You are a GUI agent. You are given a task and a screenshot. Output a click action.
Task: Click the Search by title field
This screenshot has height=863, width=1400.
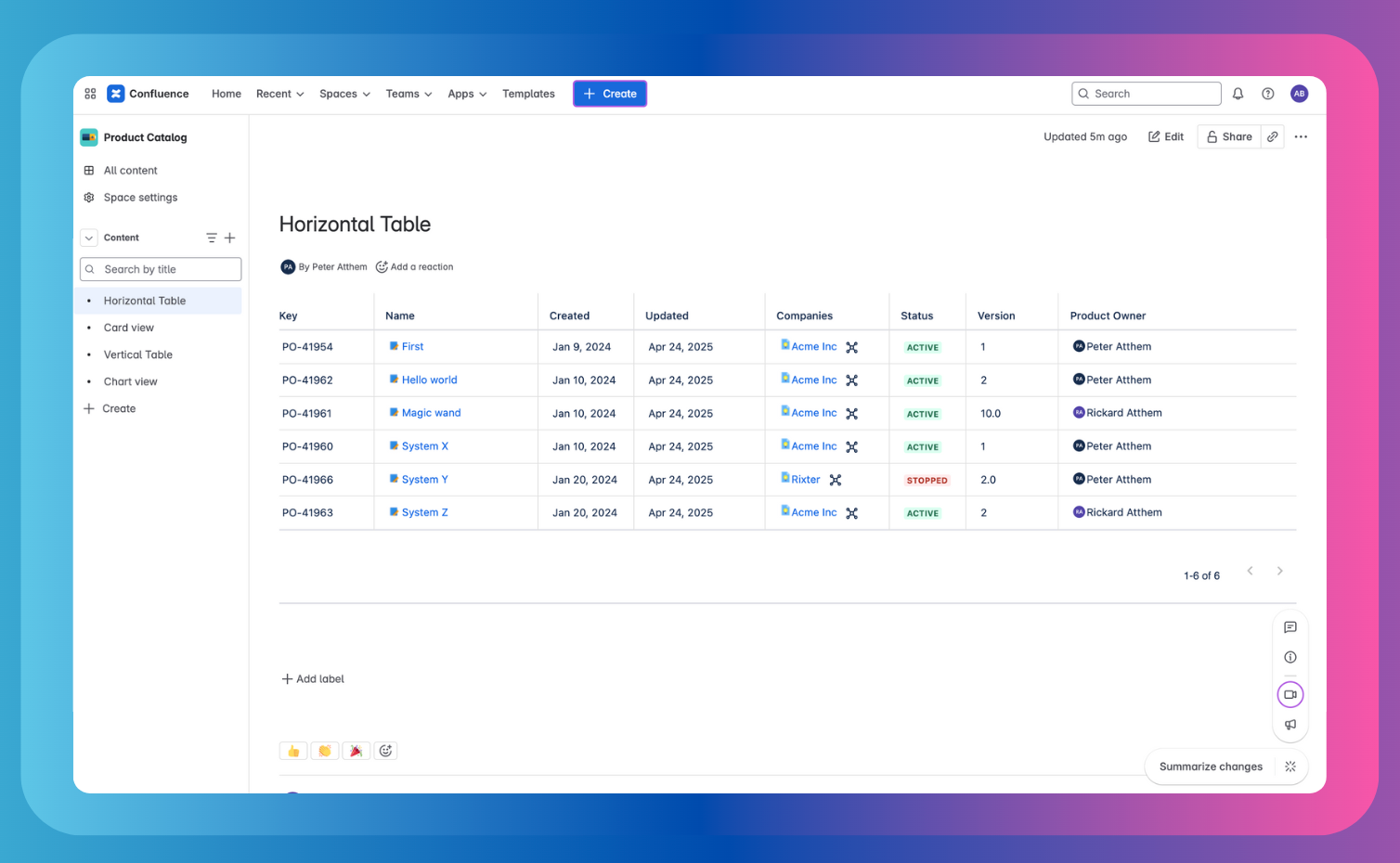161,269
